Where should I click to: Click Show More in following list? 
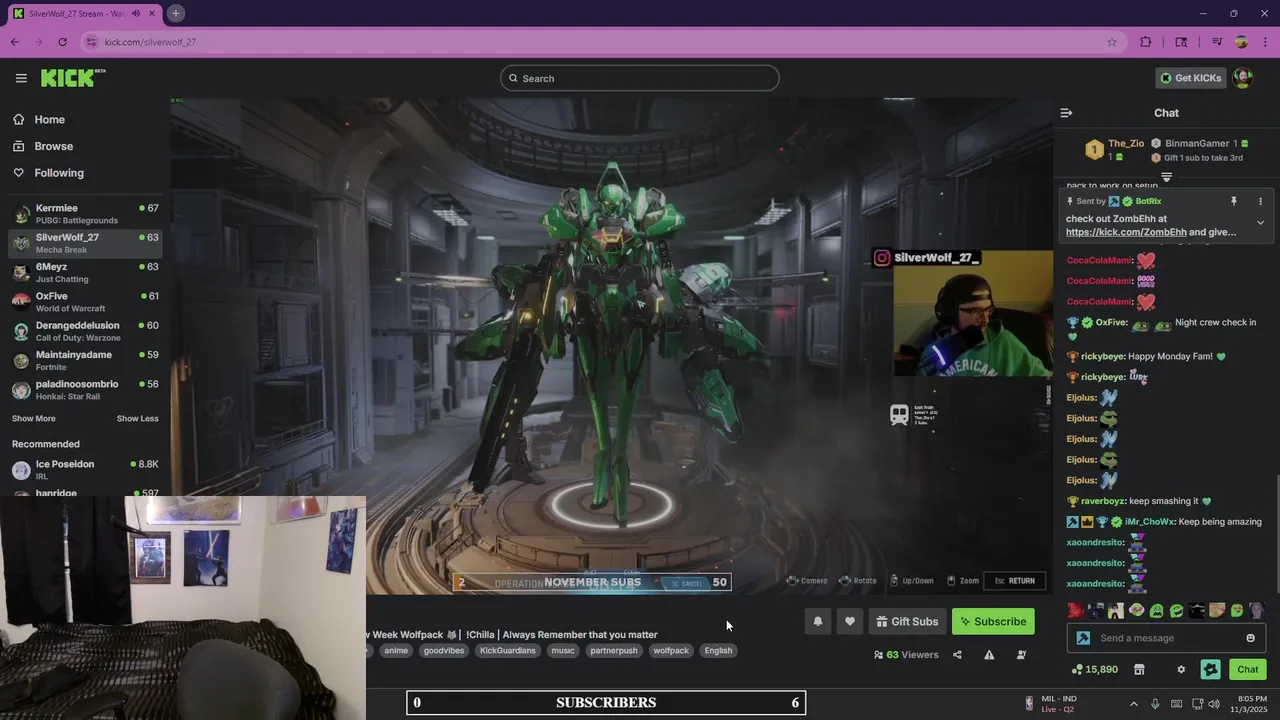(34, 418)
